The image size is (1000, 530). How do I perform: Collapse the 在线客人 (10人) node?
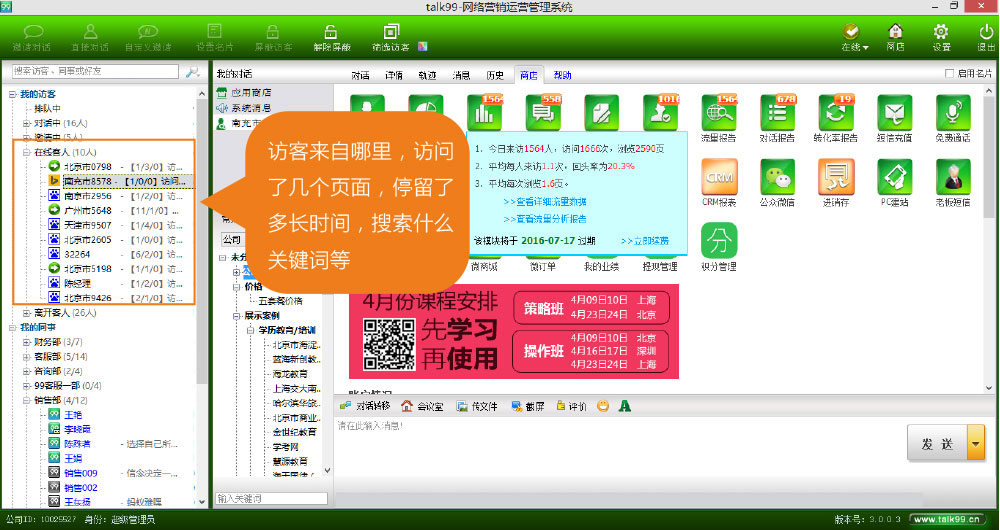[26, 152]
